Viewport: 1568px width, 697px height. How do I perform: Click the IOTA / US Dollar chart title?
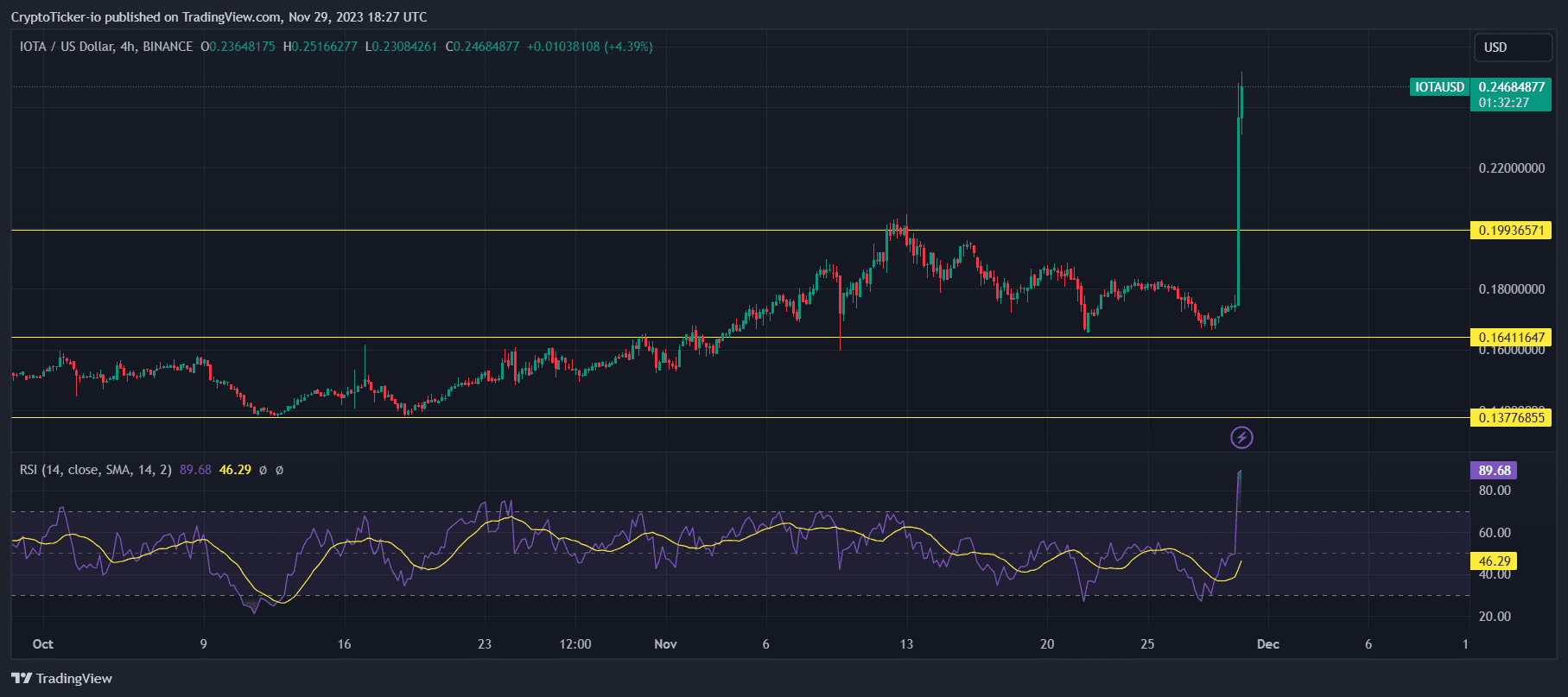(105, 47)
